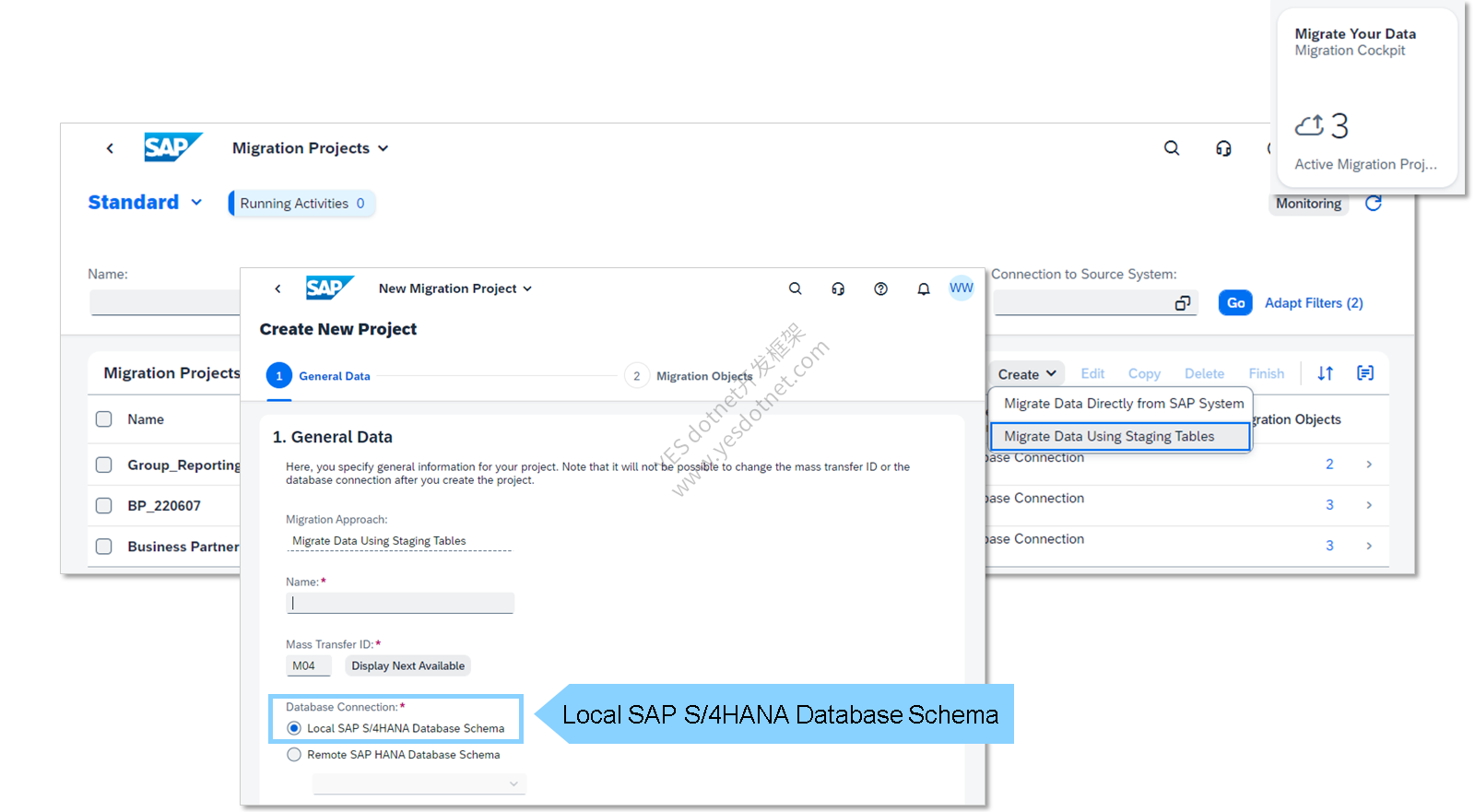1475x812 pixels.
Task: Click Connection to Source System filter field
Action: click(1095, 303)
